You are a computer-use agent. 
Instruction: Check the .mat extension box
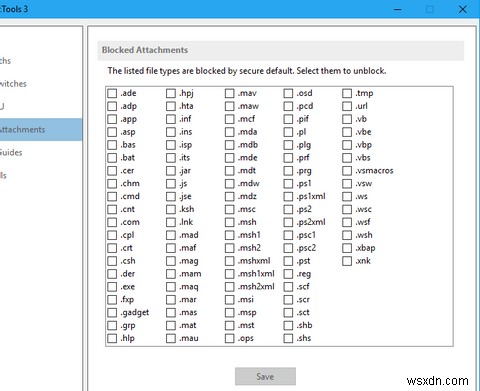pos(171,325)
